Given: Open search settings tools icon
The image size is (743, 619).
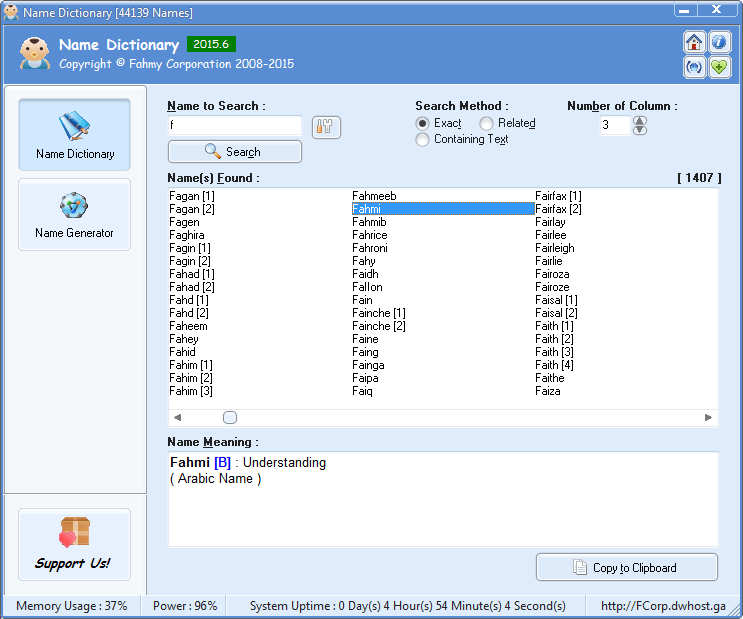Looking at the screenshot, I should coord(326,127).
